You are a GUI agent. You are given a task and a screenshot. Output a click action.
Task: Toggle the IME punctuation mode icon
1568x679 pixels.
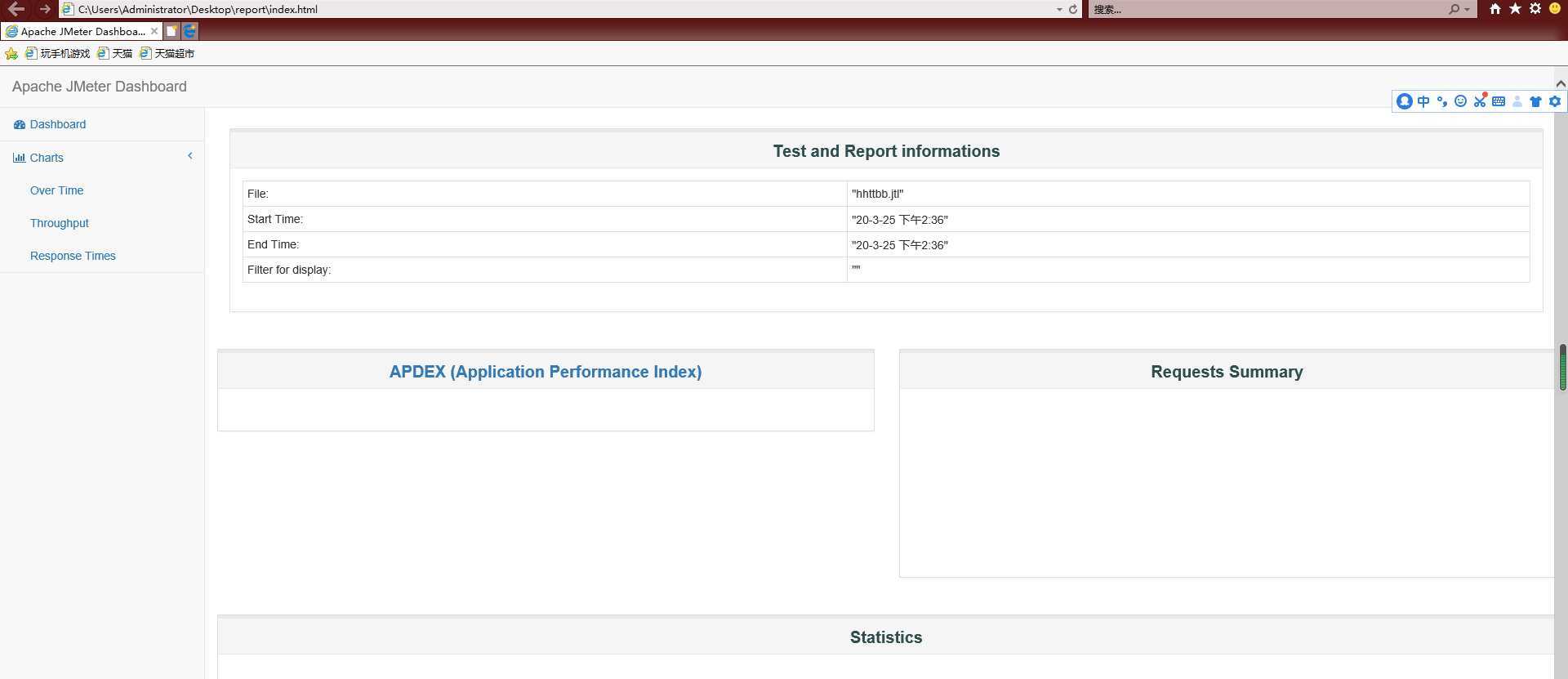click(x=1442, y=101)
